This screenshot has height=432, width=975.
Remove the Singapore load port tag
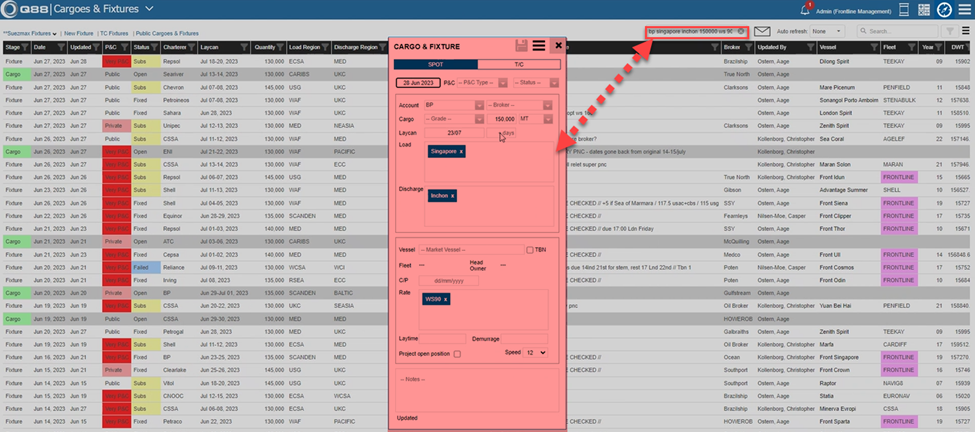pyautogui.click(x=461, y=151)
